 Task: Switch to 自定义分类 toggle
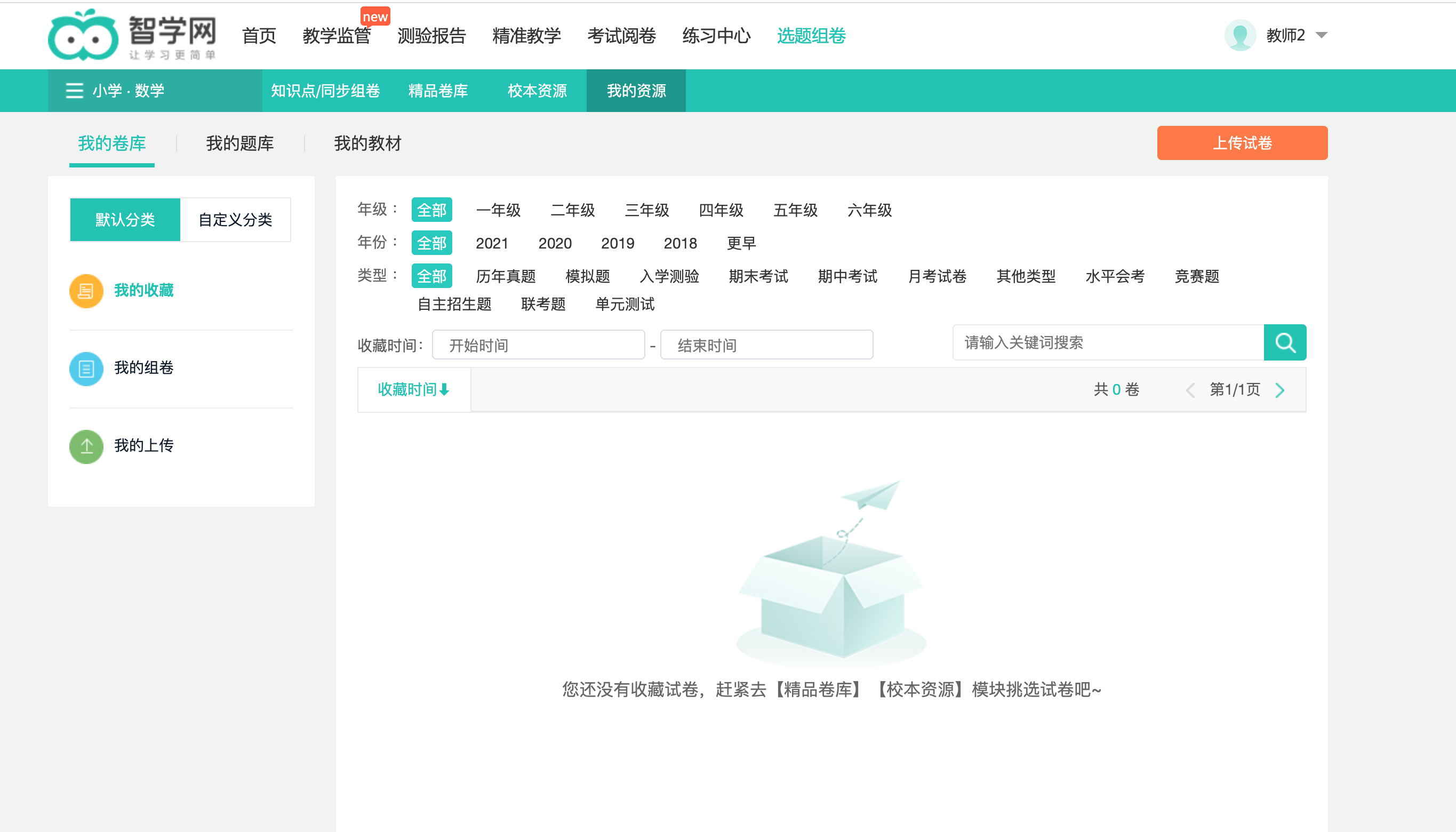point(235,219)
